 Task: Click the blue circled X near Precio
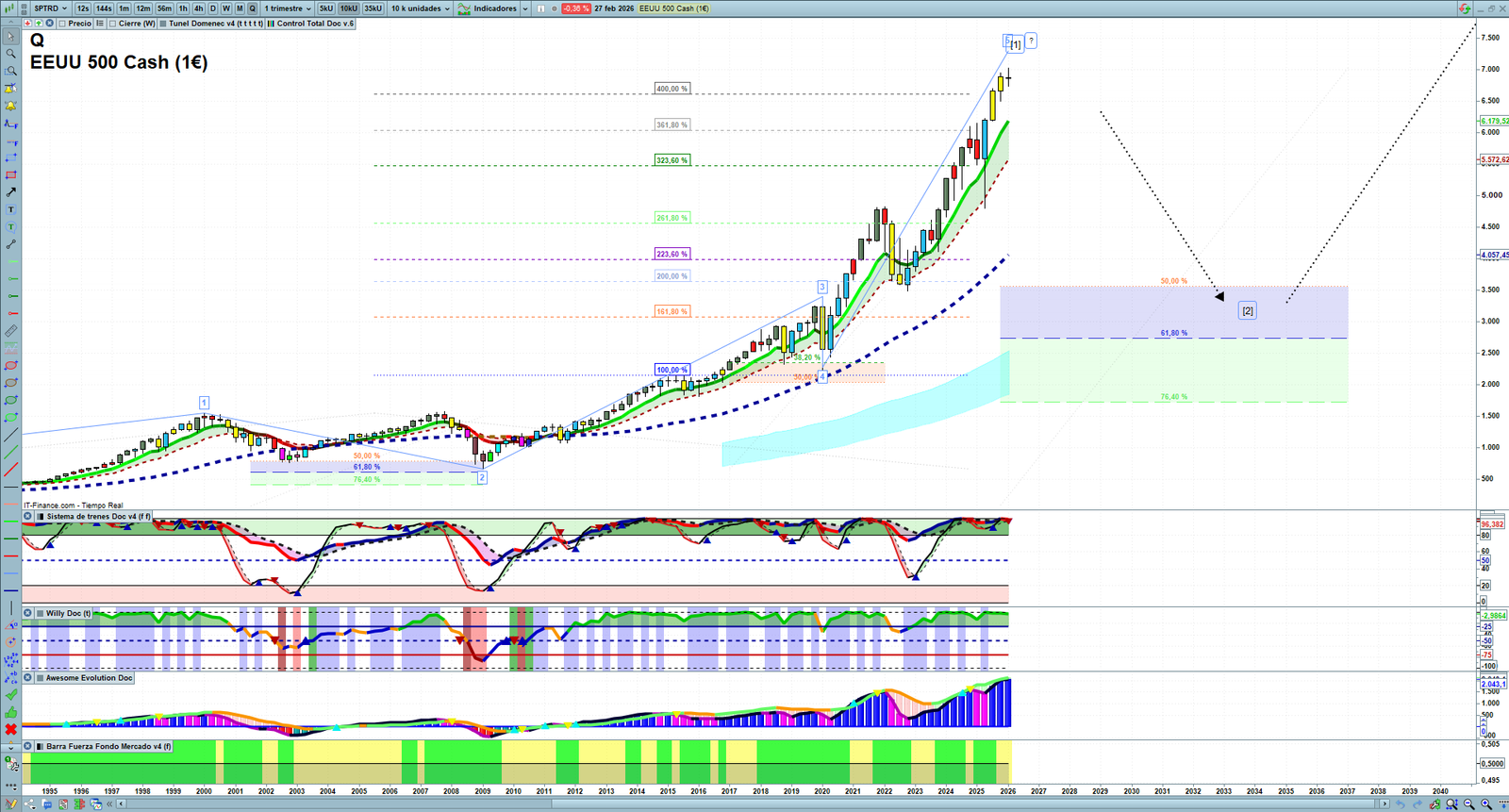tap(49, 24)
